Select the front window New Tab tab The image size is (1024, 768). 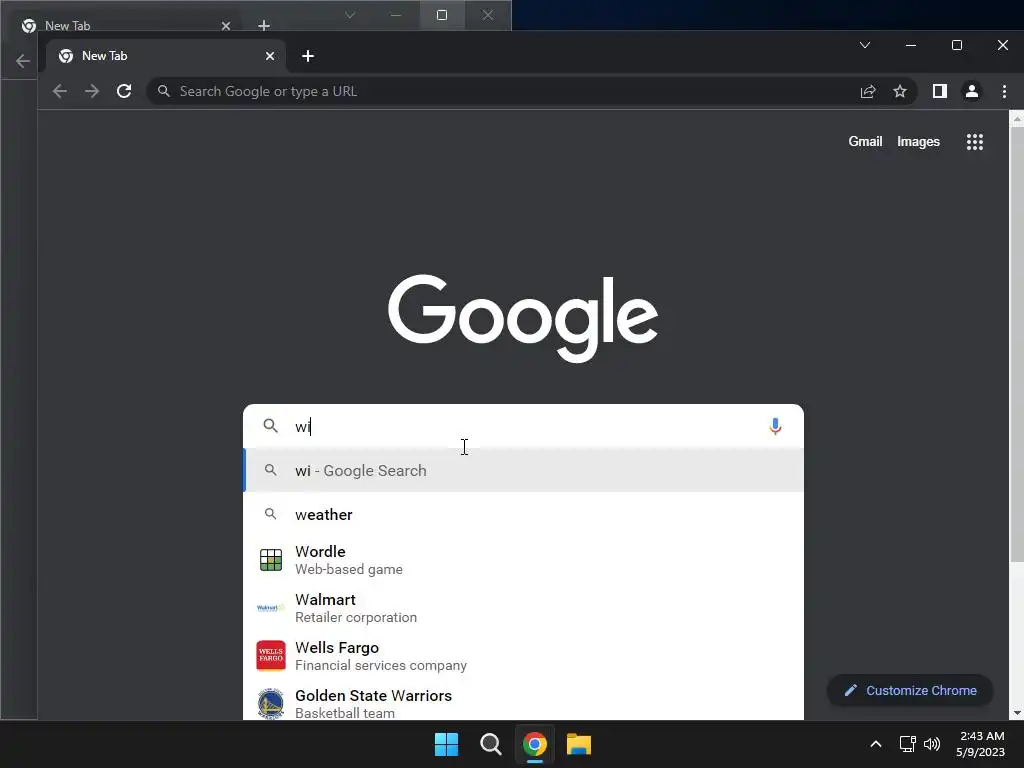tap(167, 56)
